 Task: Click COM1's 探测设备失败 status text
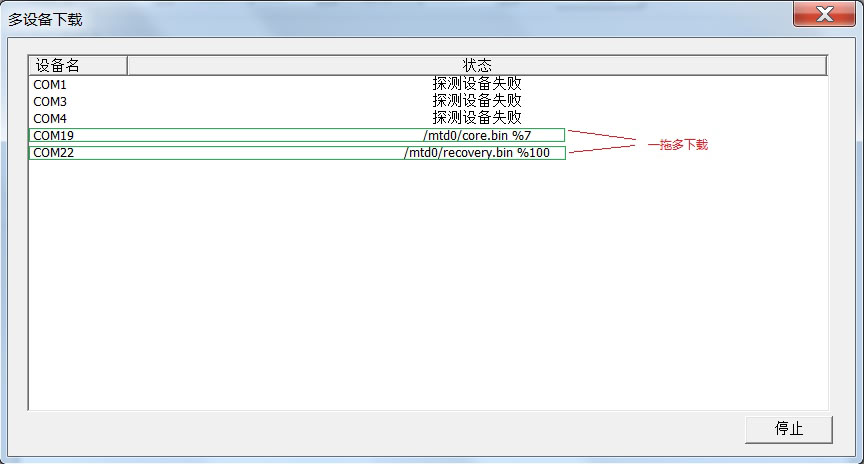tap(477, 84)
